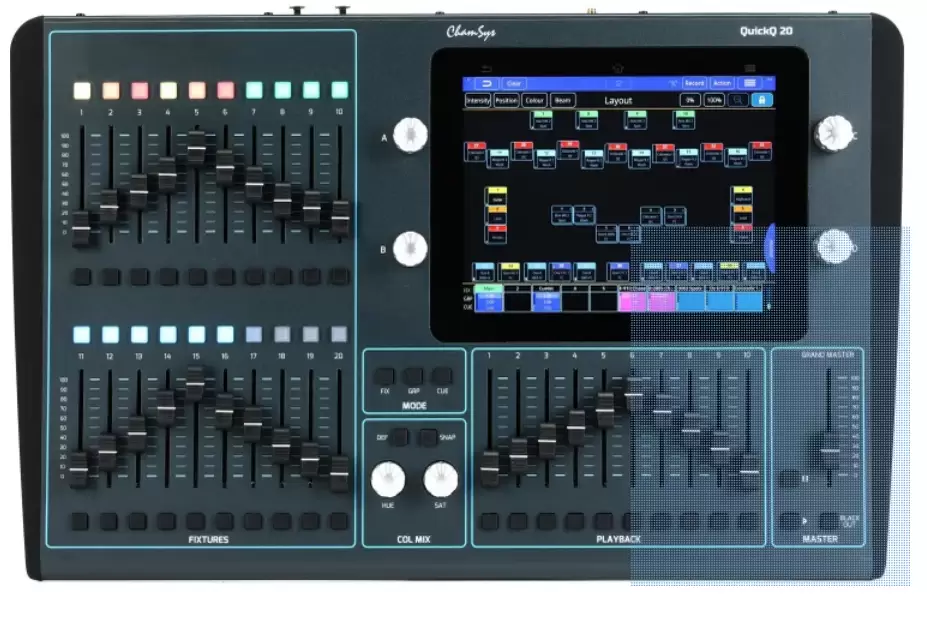The image size is (927, 621).
Task: Open the hamburger menu on the touchscreen toolbar
Action: coord(750,83)
